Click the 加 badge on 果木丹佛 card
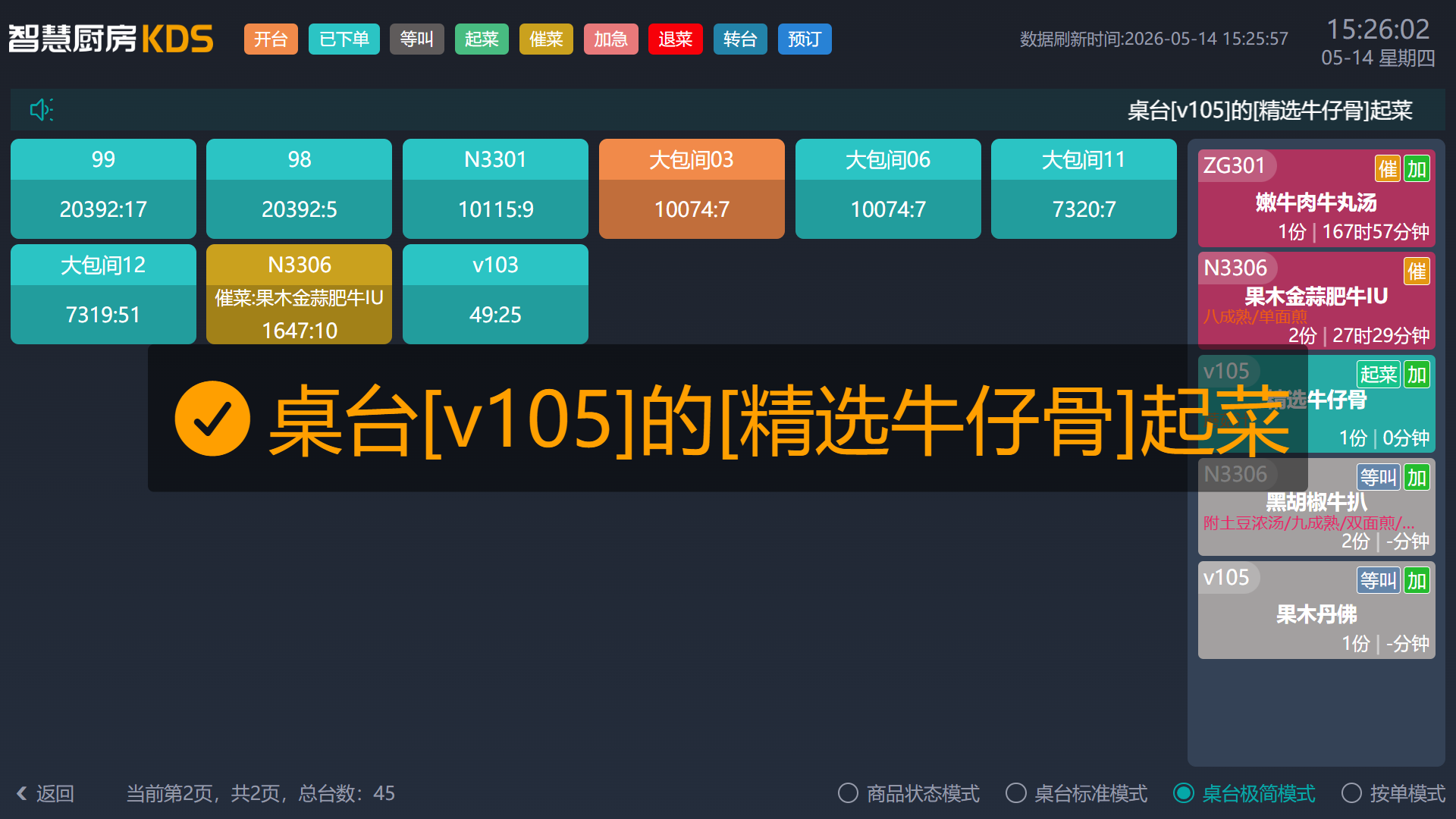 point(1417,580)
